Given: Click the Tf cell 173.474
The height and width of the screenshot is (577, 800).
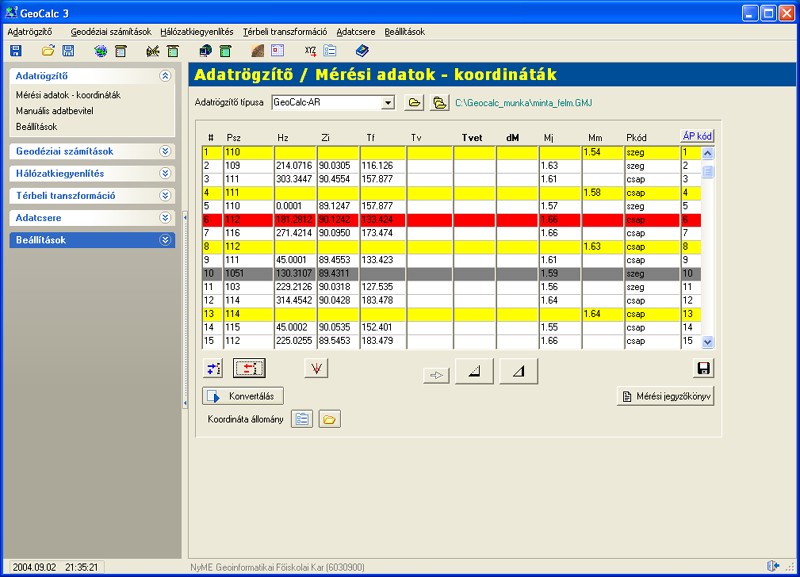Looking at the screenshot, I should (x=383, y=233).
